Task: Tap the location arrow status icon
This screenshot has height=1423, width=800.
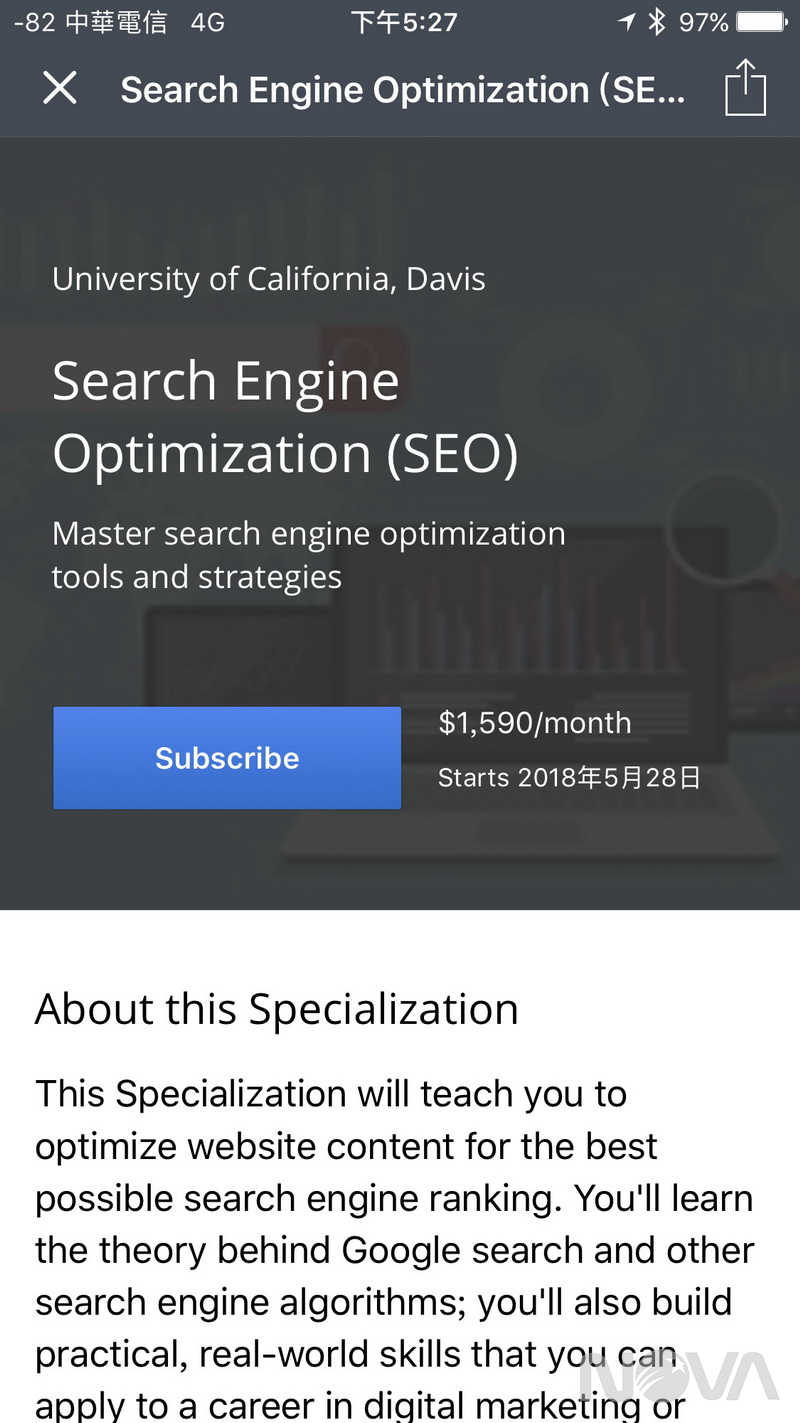Action: tap(627, 22)
